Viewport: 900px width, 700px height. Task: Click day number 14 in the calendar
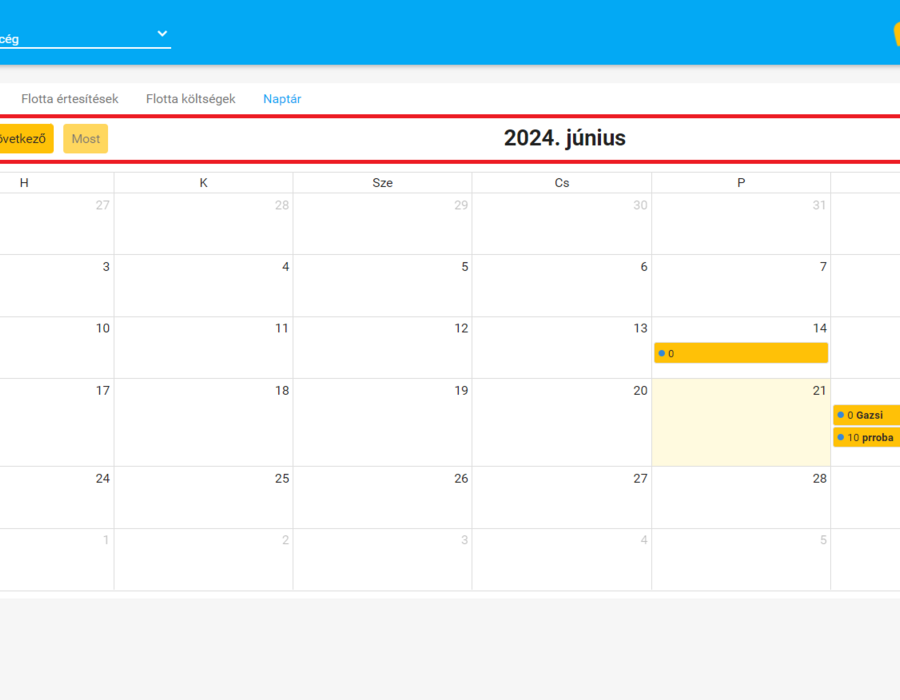(x=820, y=328)
